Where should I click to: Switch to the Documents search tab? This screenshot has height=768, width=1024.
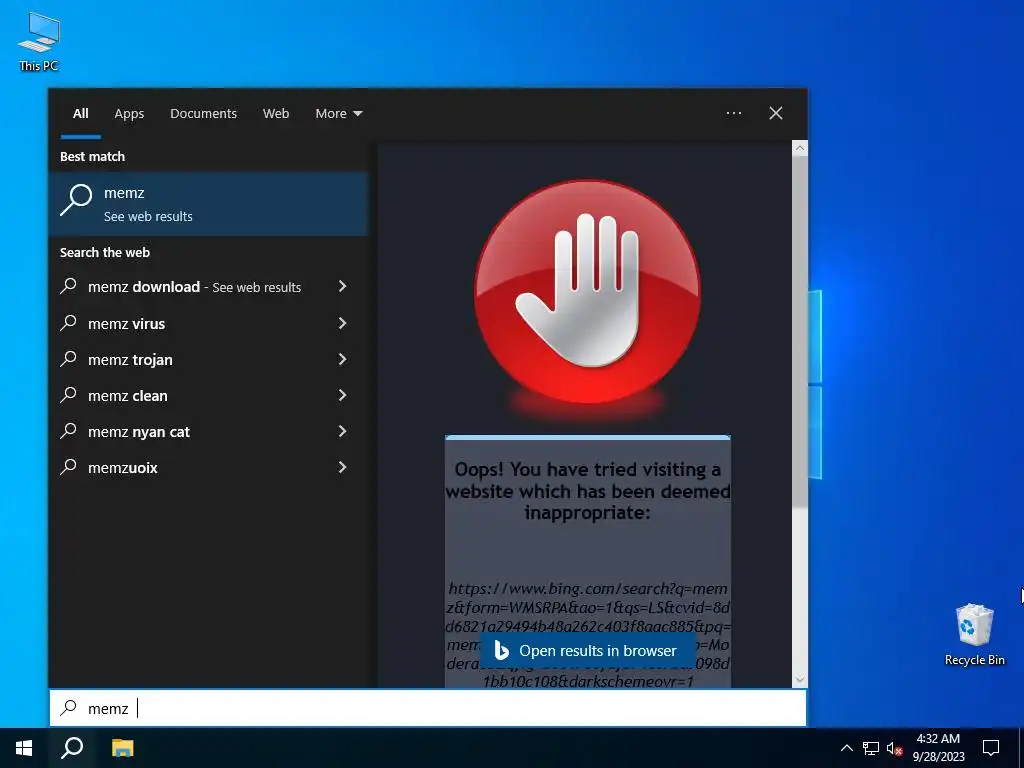pos(203,114)
